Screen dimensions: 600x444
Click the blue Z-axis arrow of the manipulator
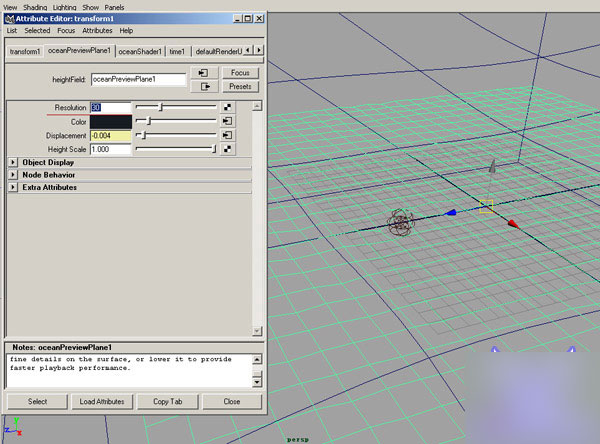(x=450, y=212)
